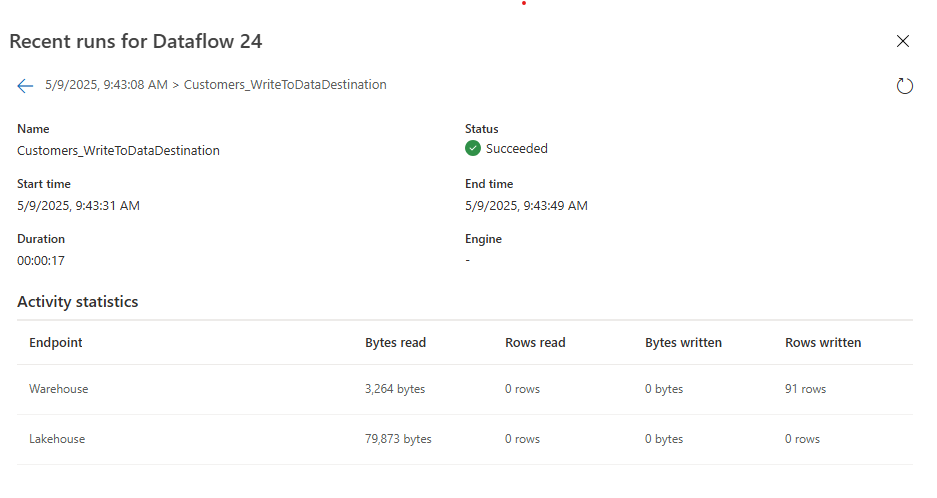
Task: Go back using the left arrow icon
Action: [x=25, y=86]
